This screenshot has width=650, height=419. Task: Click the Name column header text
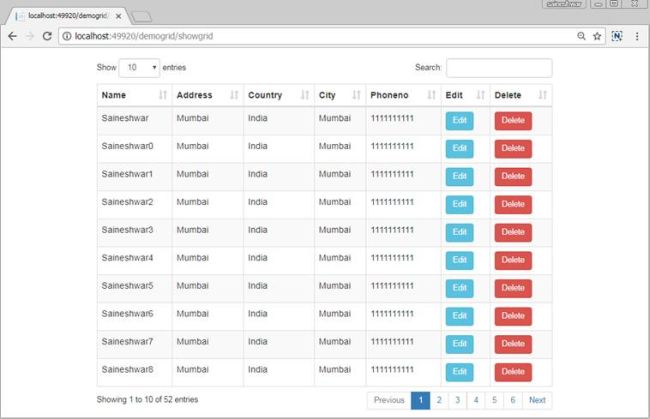[114, 95]
